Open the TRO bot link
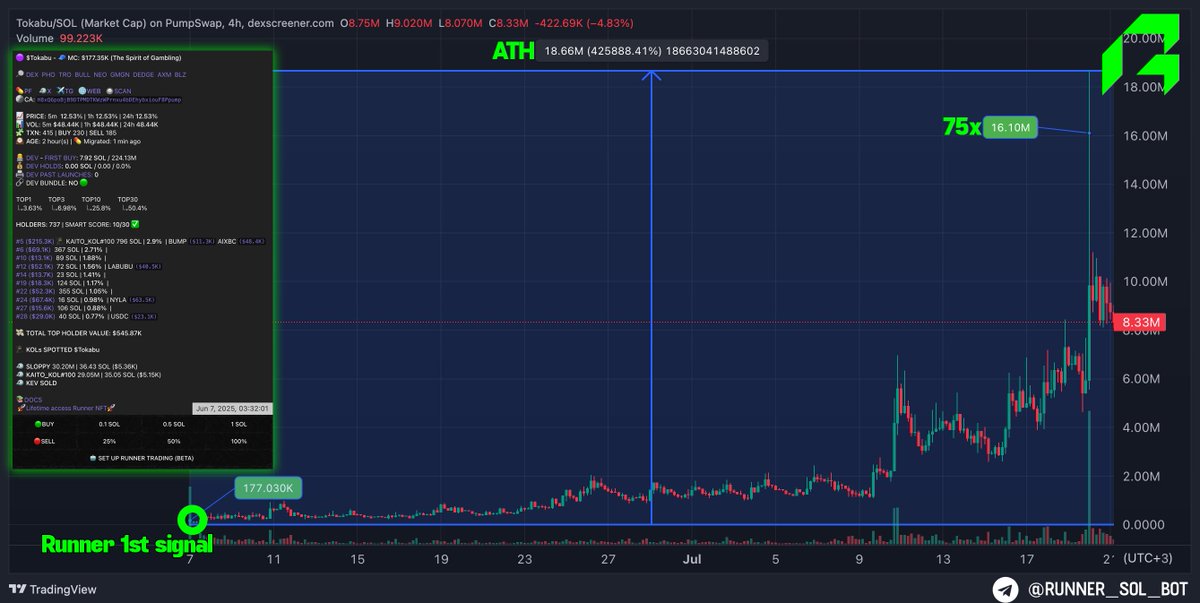 [65, 75]
